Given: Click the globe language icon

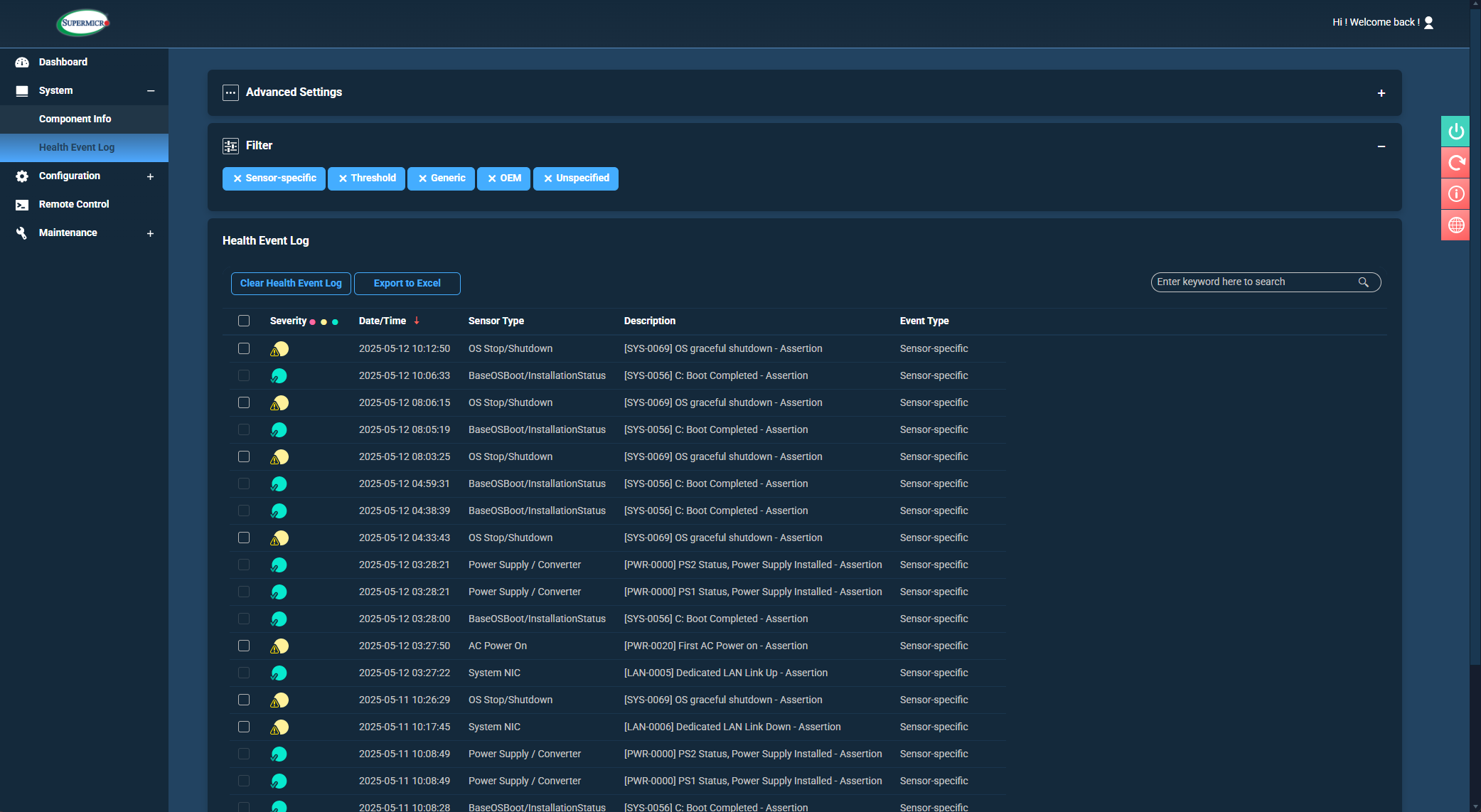Looking at the screenshot, I should pyautogui.click(x=1455, y=225).
